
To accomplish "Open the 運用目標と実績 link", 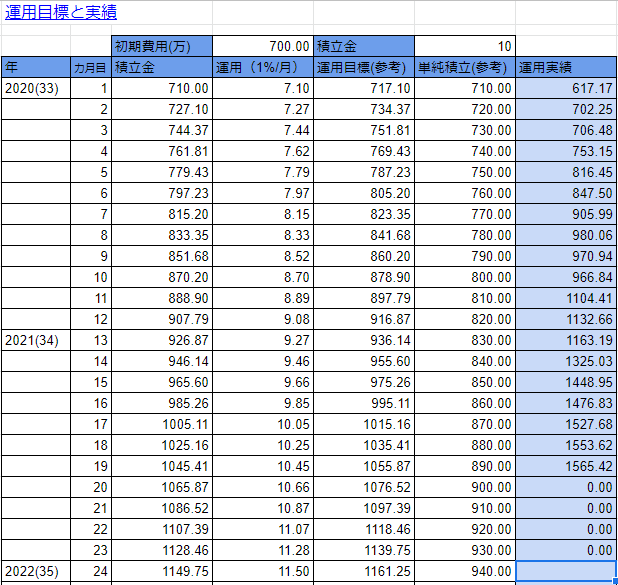I will 61,13.
